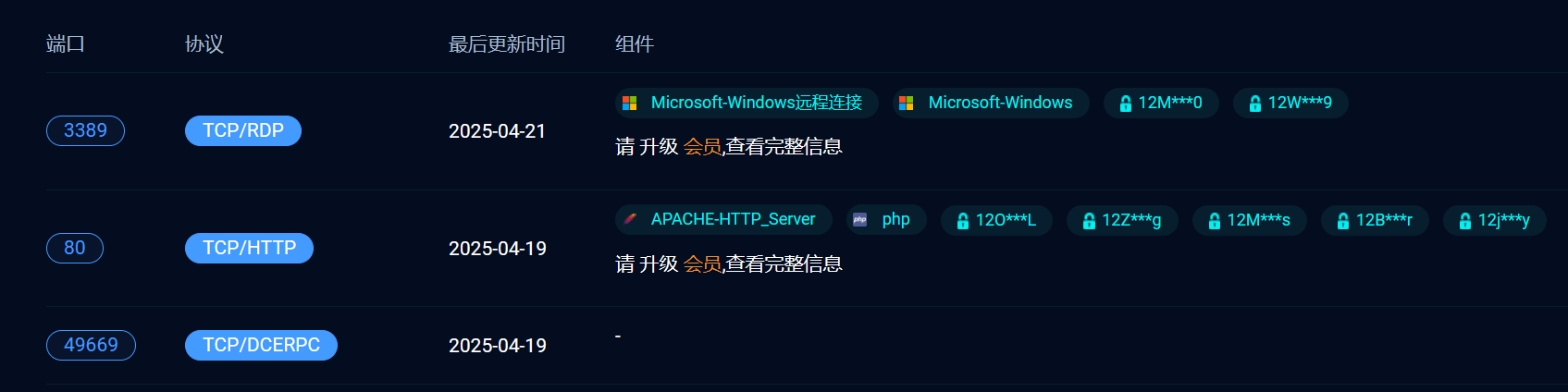
Task: Click the Windows logo beside Microsoft-Windows远程连接
Action: (629, 103)
